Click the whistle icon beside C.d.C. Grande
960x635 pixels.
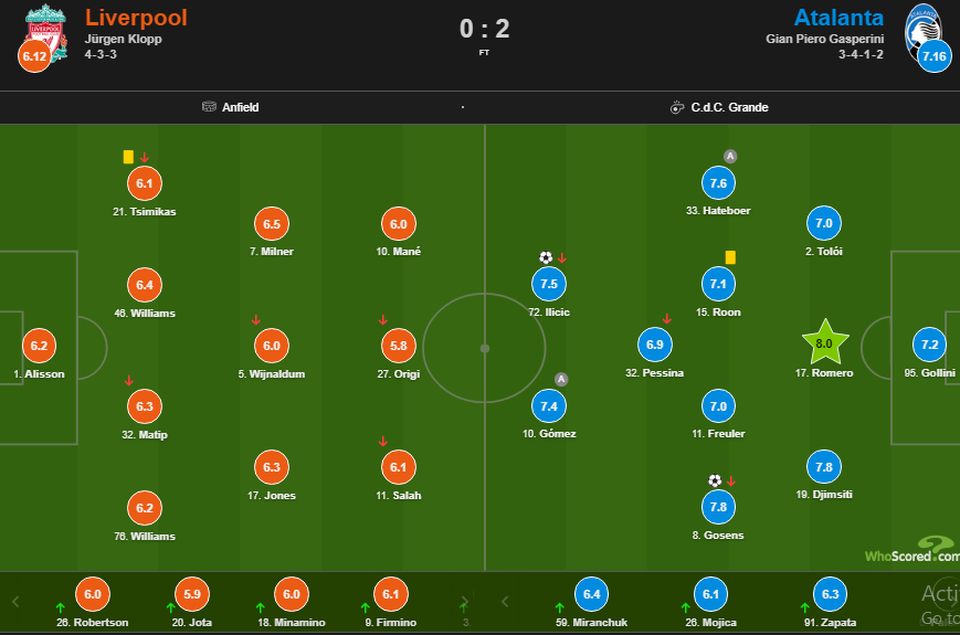point(677,107)
